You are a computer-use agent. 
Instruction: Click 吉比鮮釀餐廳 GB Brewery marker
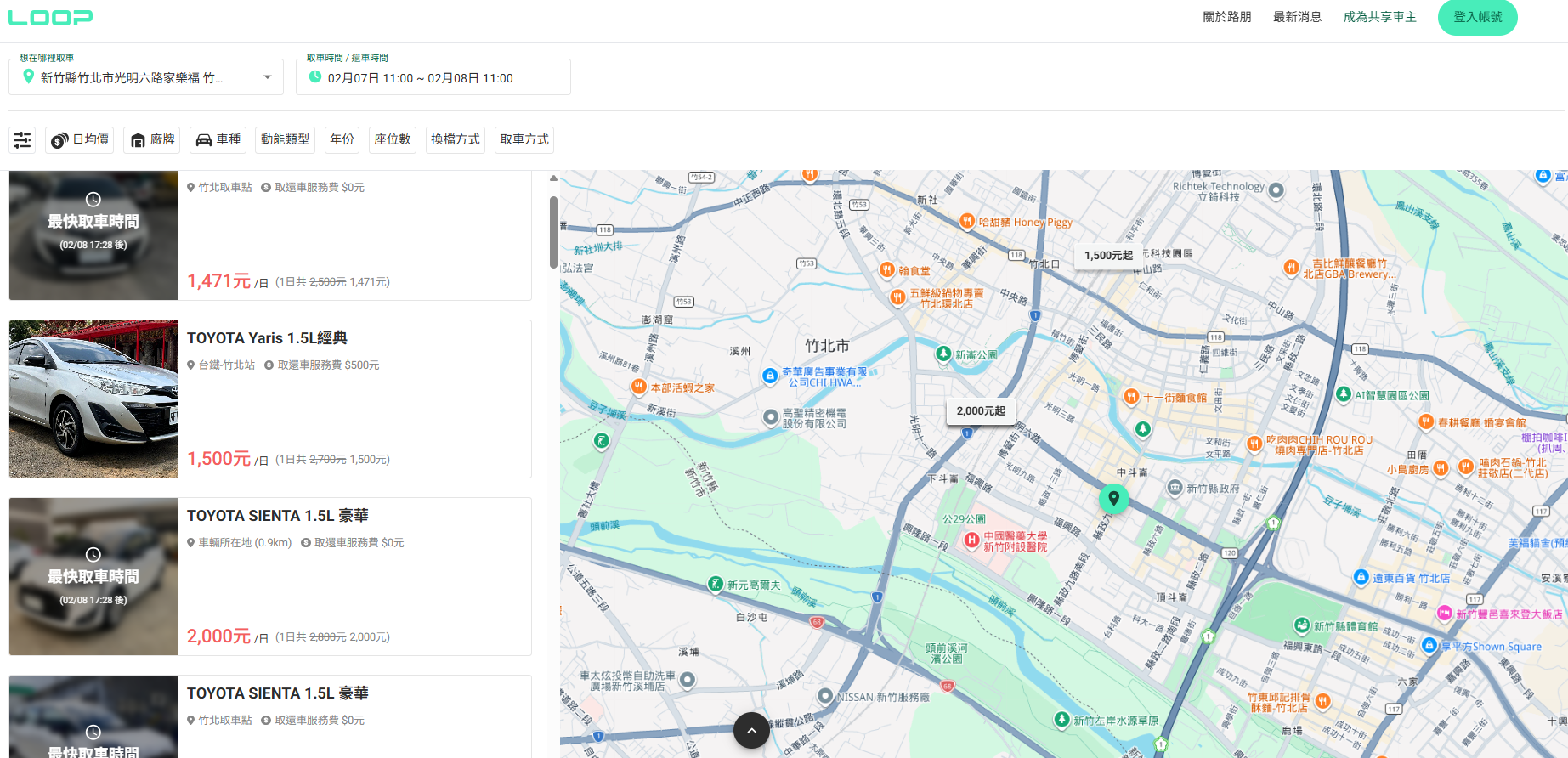1291,269
